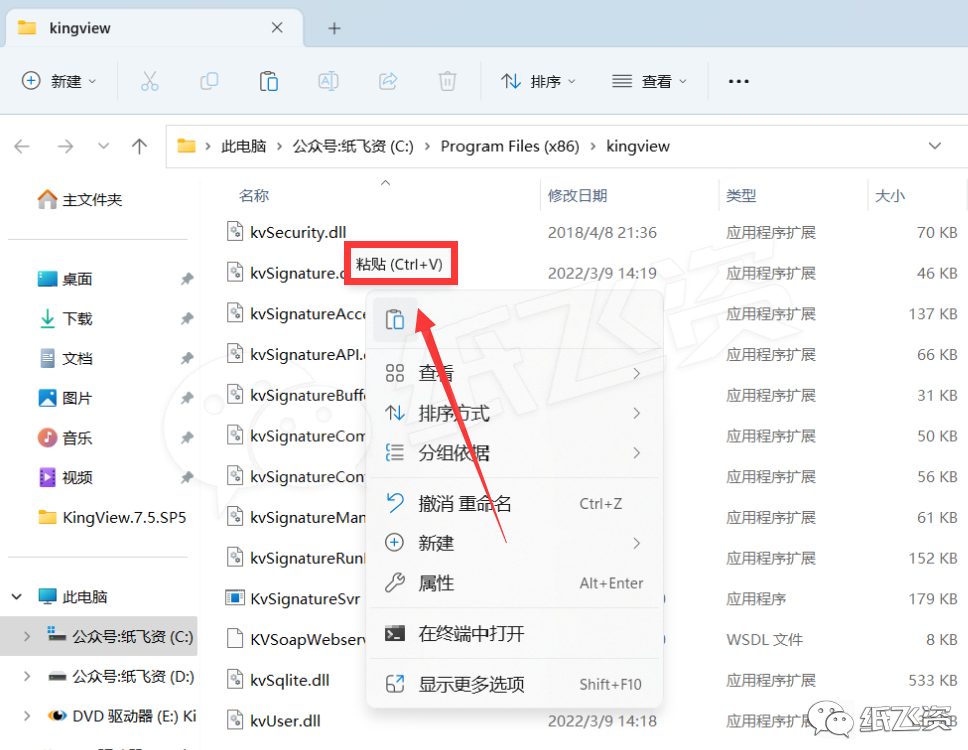
Task: Select the Rename icon in the toolbar
Action: point(328,81)
